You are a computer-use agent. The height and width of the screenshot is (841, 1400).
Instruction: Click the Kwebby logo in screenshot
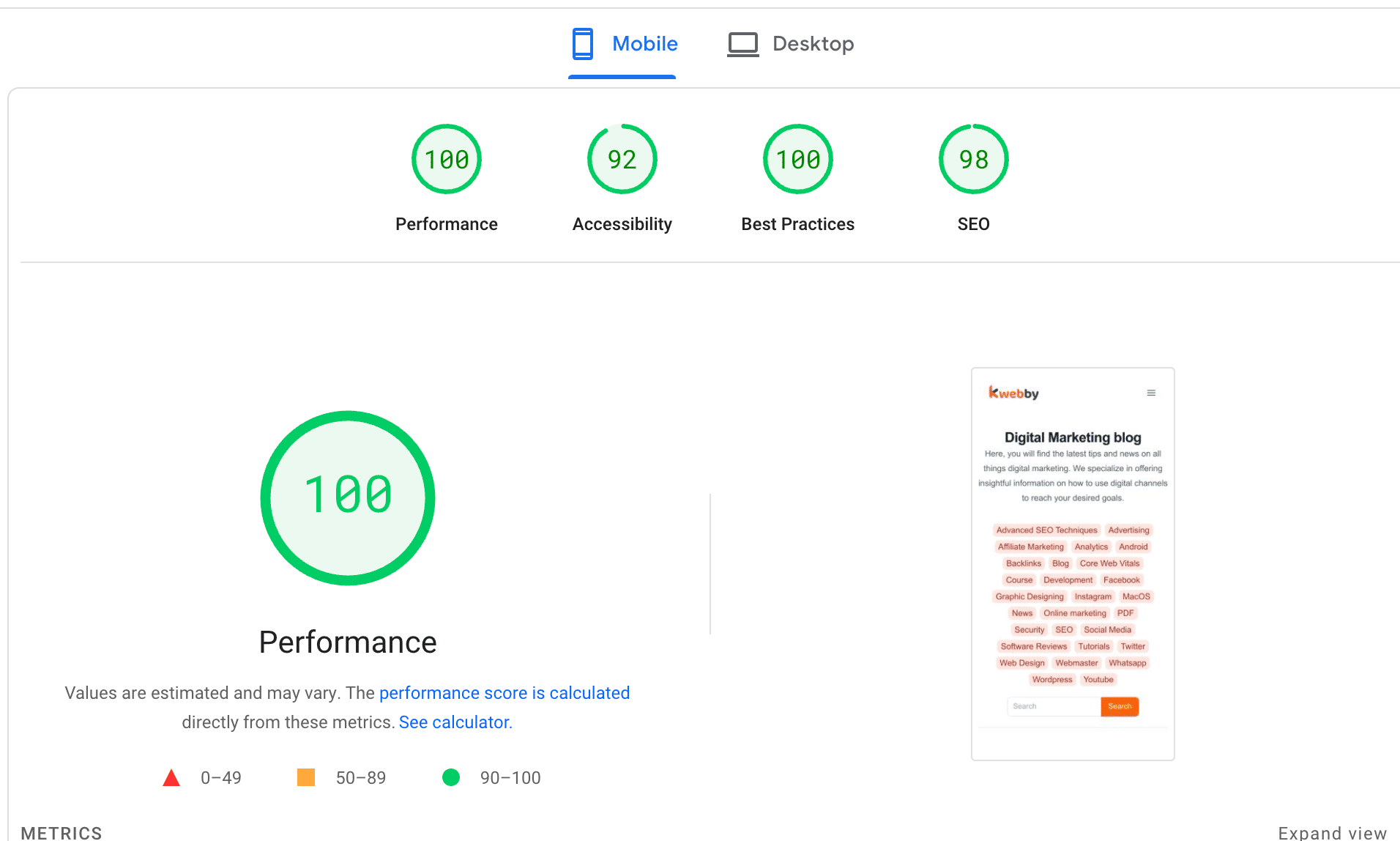tap(1013, 393)
